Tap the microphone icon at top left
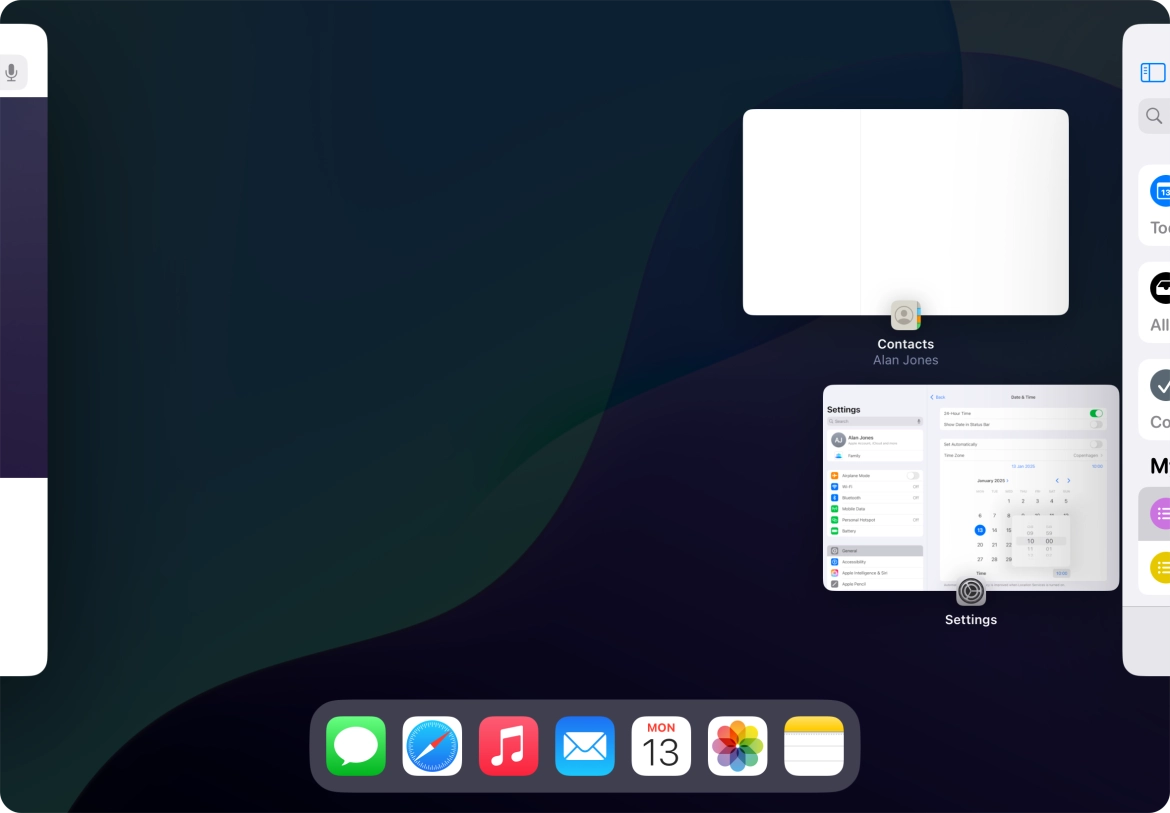 [x=12, y=71]
